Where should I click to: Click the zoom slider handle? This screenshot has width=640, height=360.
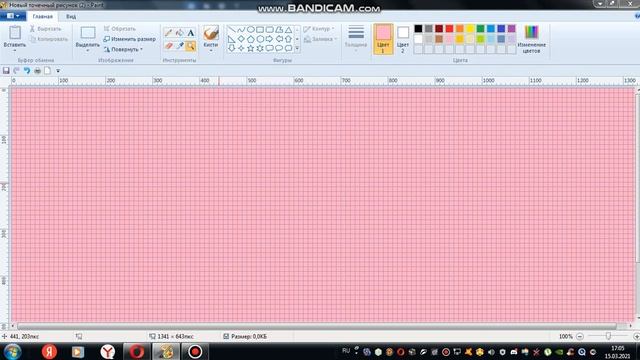pos(608,336)
